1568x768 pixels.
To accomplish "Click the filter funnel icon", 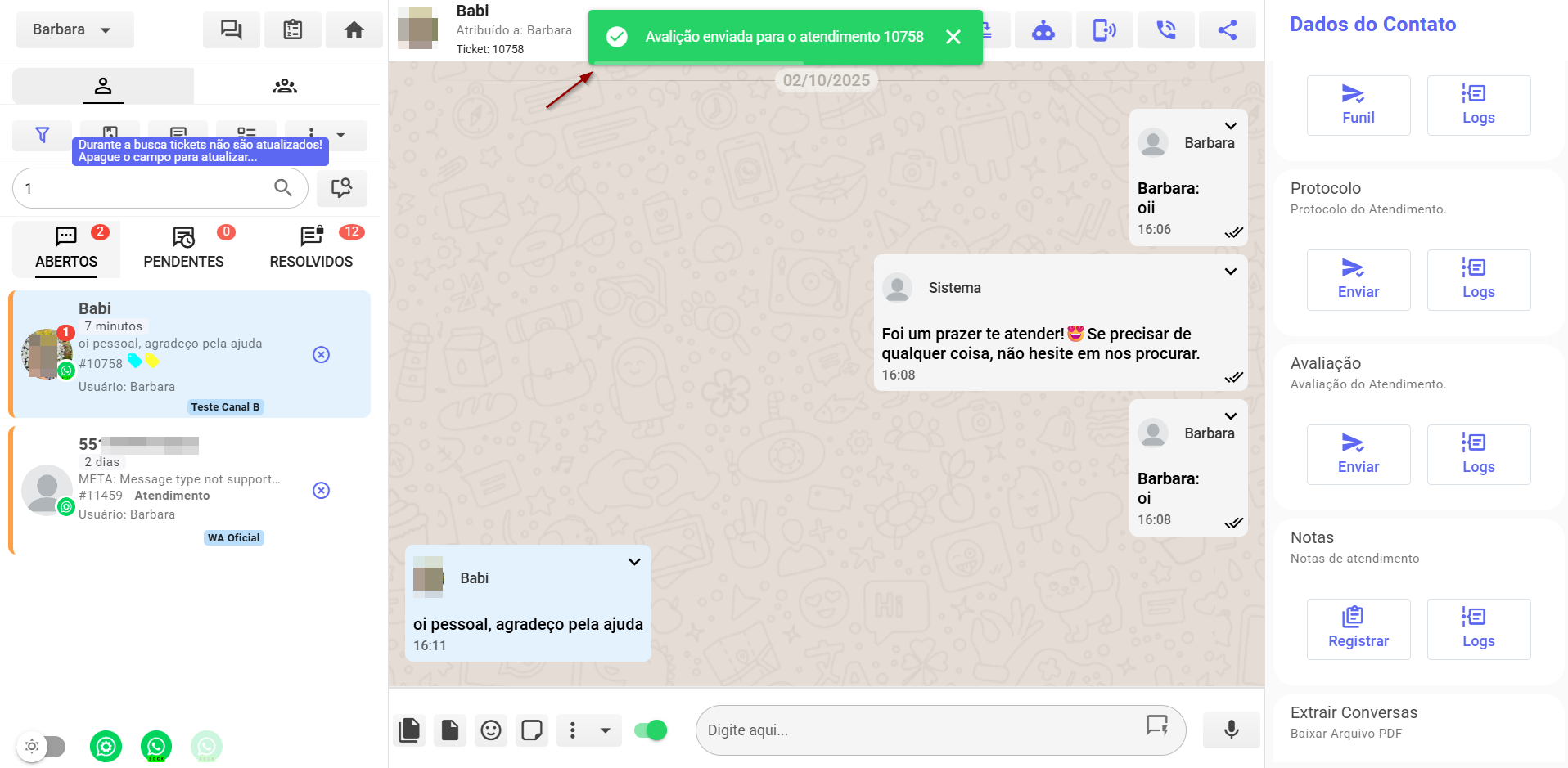I will click(x=43, y=135).
